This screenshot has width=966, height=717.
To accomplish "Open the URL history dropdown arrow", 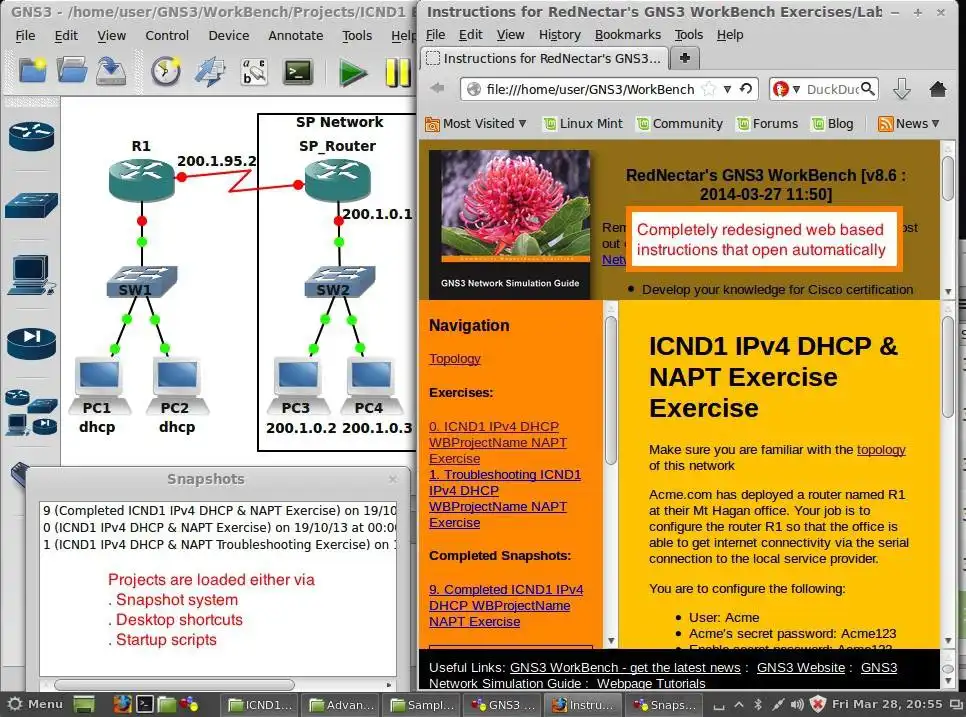I will point(728,89).
